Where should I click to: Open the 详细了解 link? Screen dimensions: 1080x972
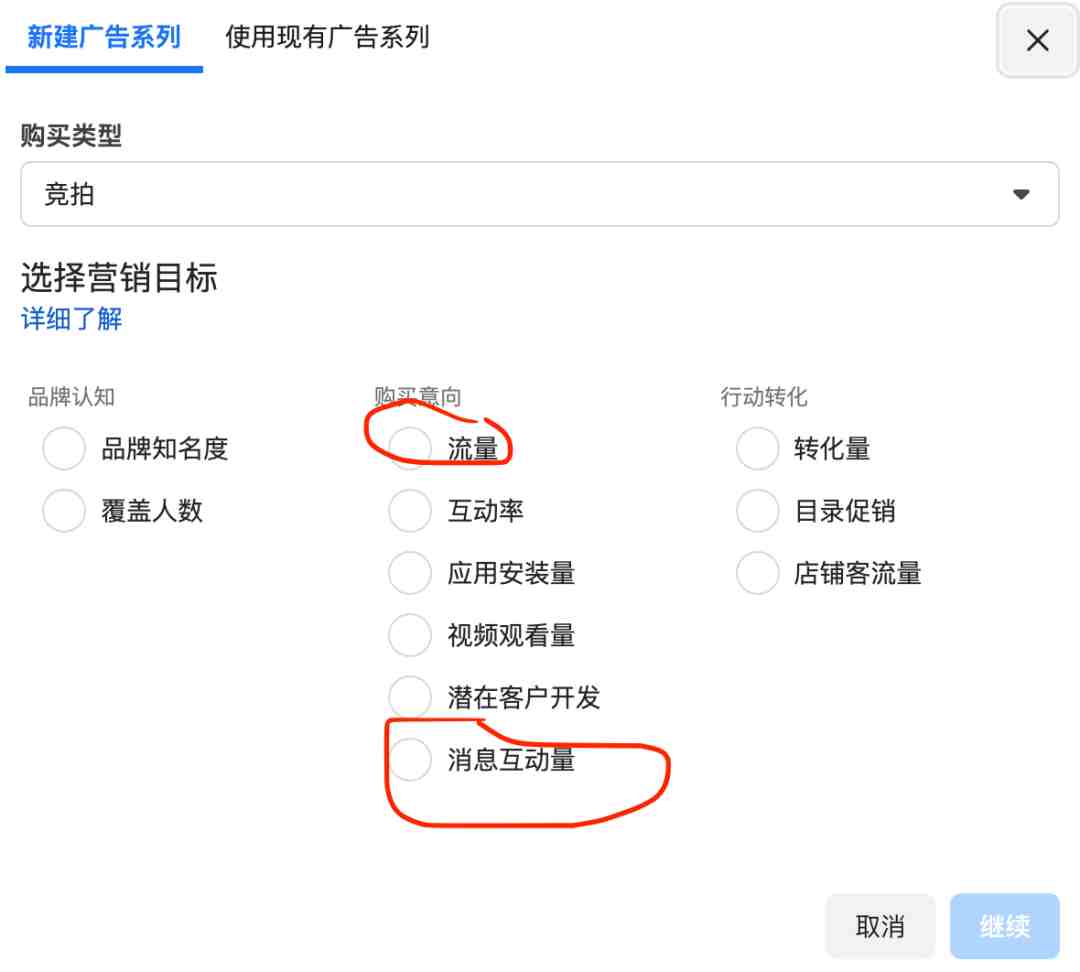click(x=72, y=319)
